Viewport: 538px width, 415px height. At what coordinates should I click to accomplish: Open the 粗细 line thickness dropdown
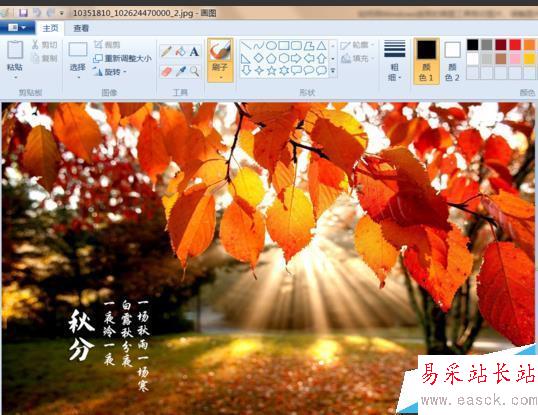point(395,60)
